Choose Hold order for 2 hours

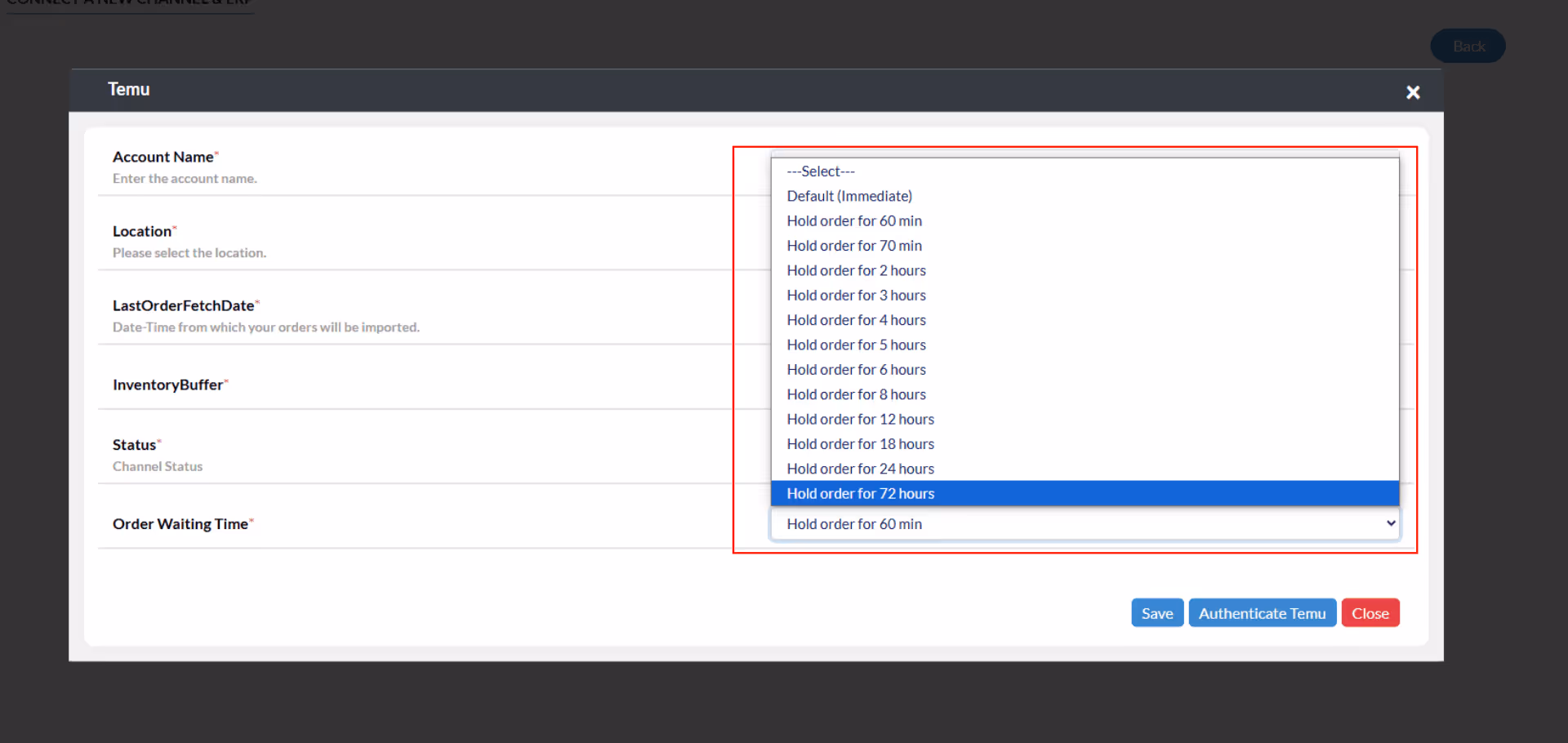coord(1085,270)
